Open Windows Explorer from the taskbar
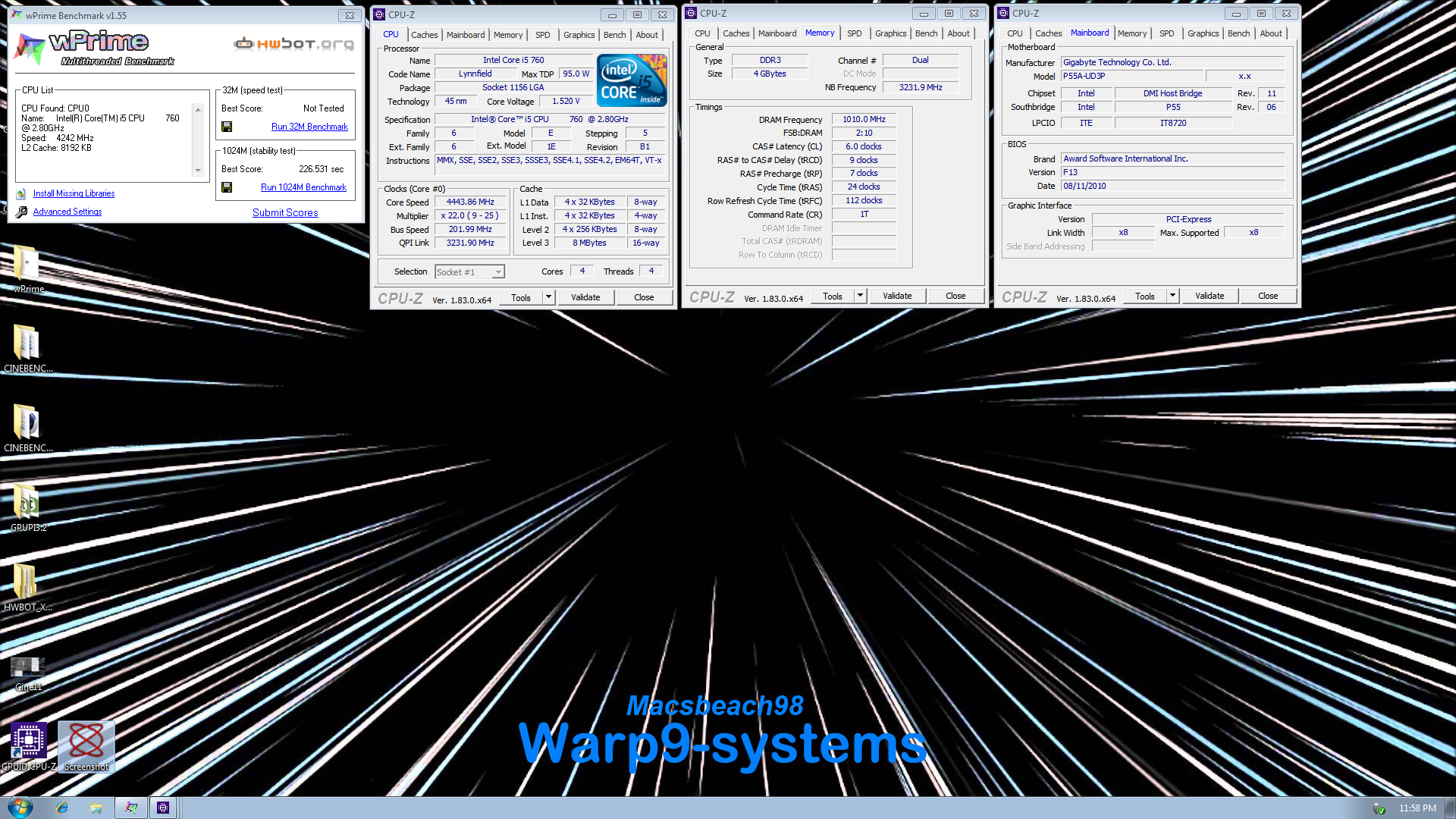 96,808
